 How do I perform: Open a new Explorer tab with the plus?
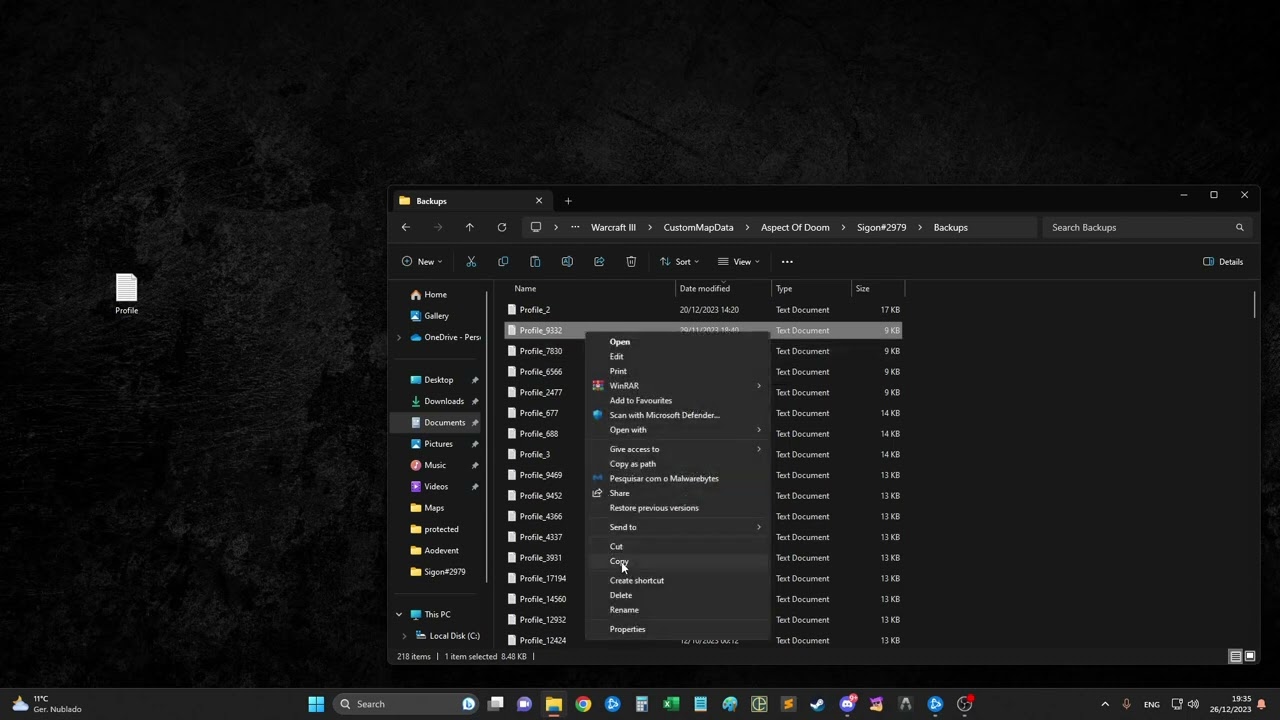[x=568, y=201]
